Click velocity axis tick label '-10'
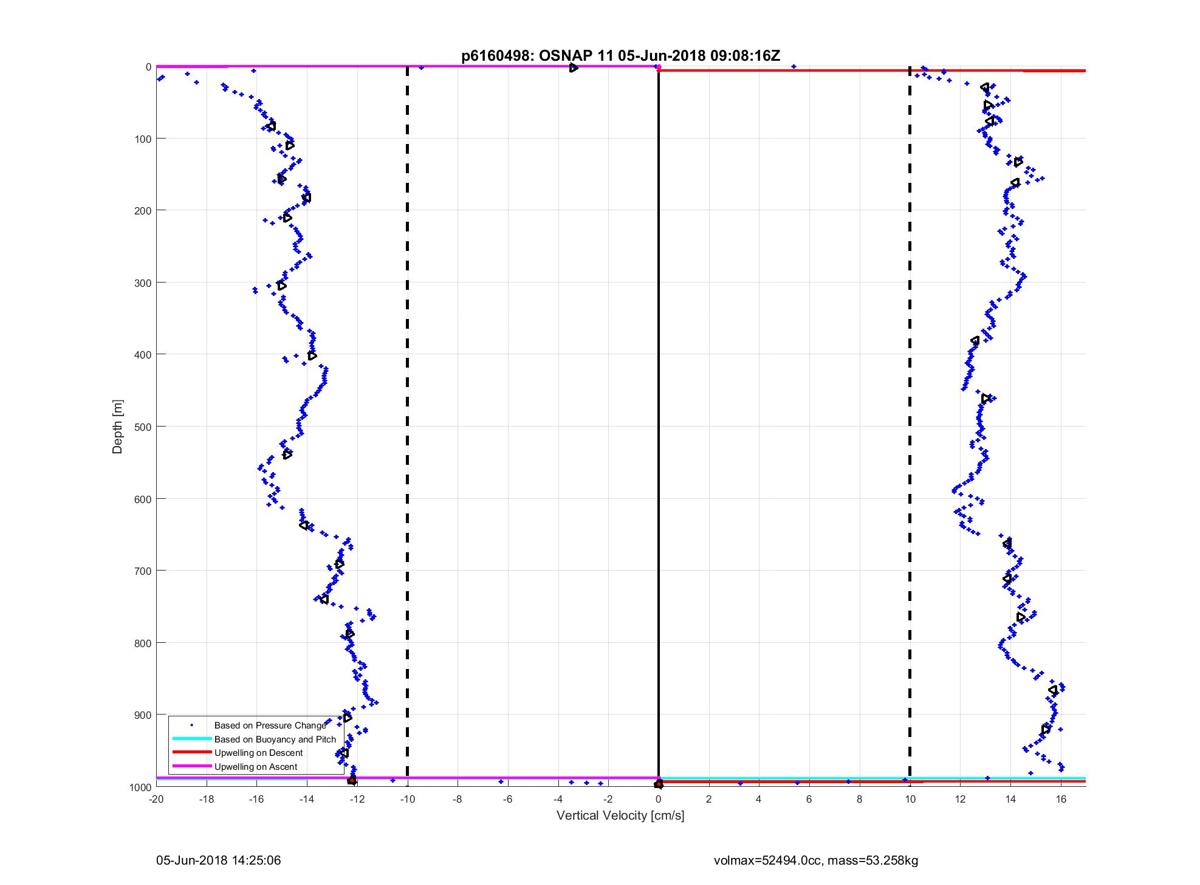This screenshot has width=1200, height=885. (407, 799)
